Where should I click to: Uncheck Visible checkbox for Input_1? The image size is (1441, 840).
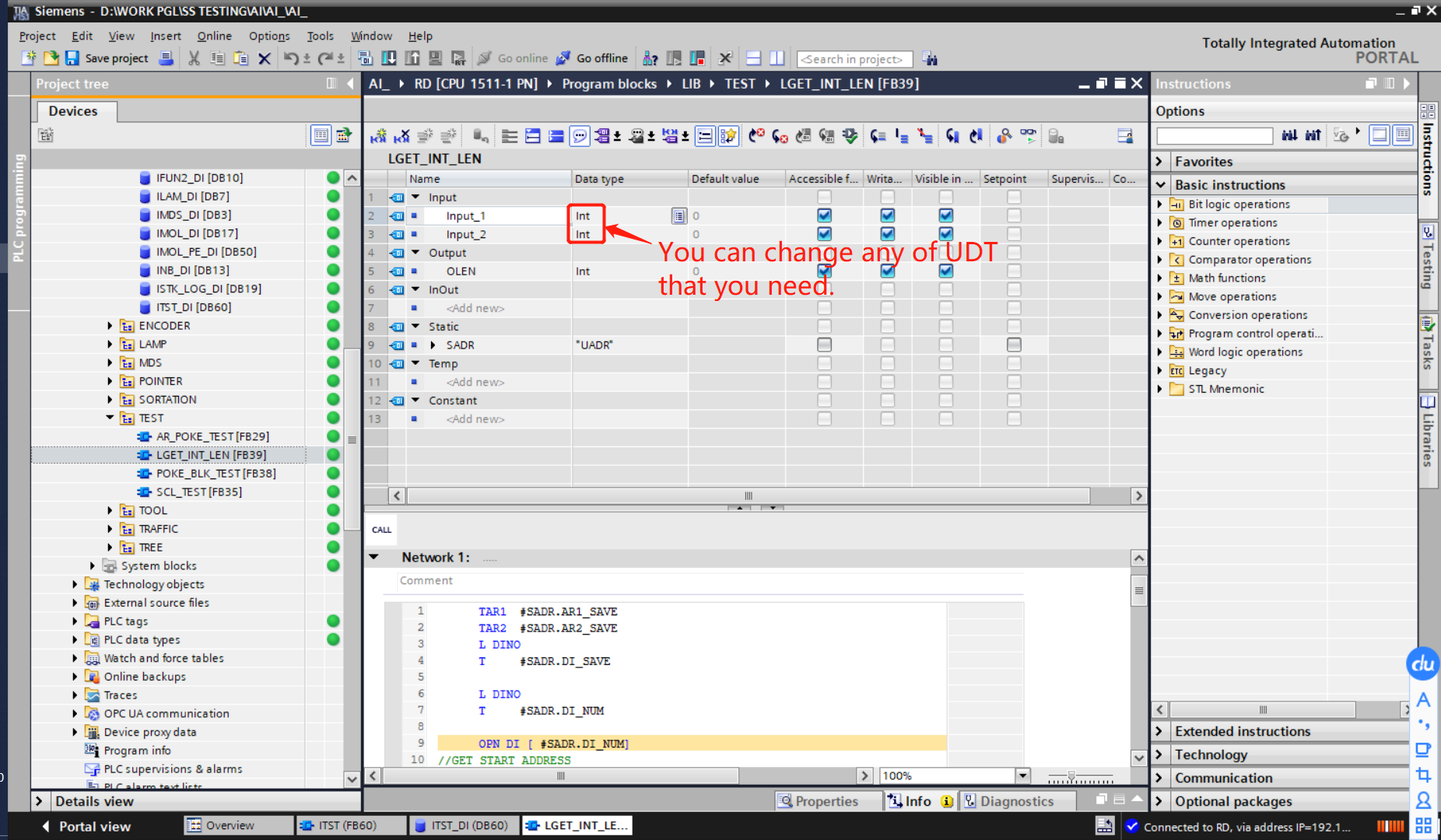945,215
